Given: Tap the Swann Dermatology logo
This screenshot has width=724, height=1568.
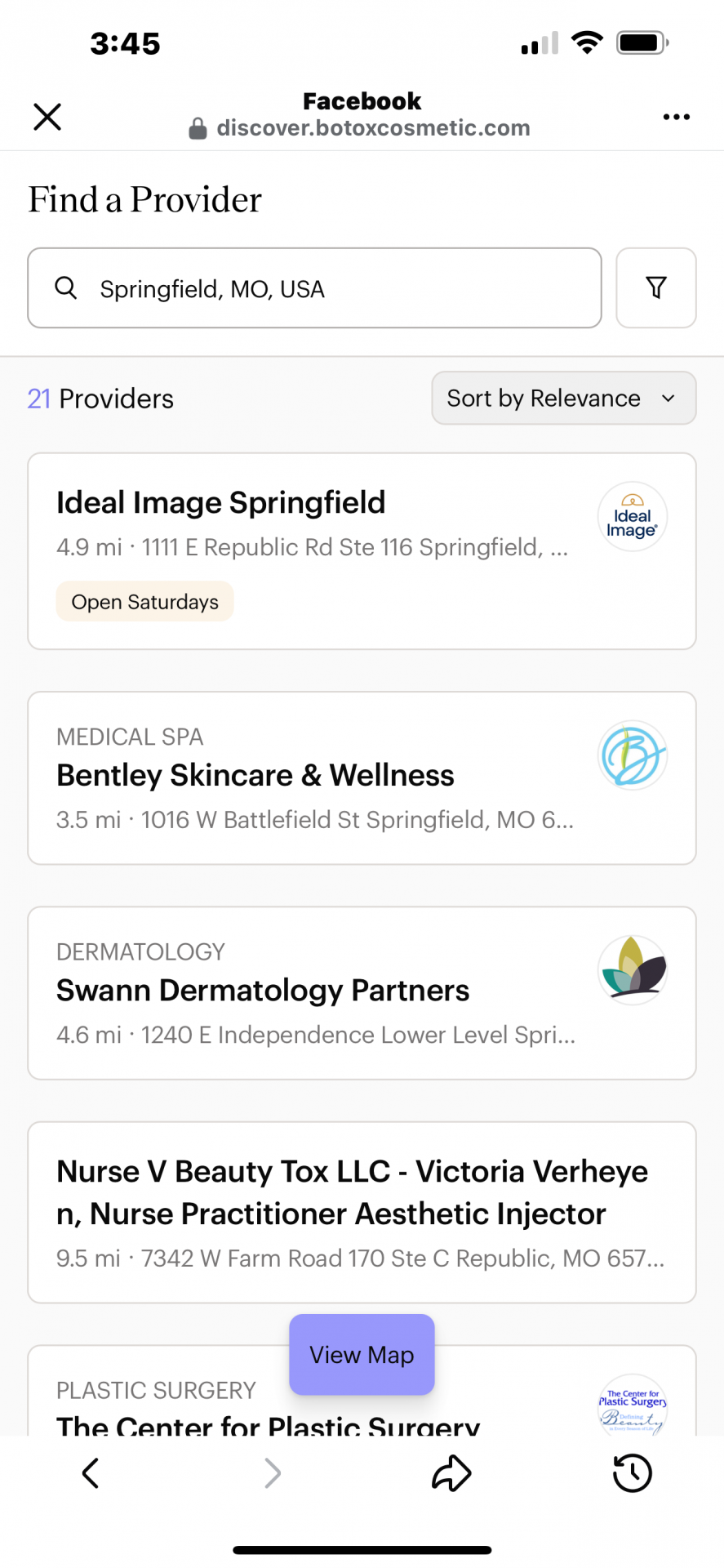Looking at the screenshot, I should (633, 970).
